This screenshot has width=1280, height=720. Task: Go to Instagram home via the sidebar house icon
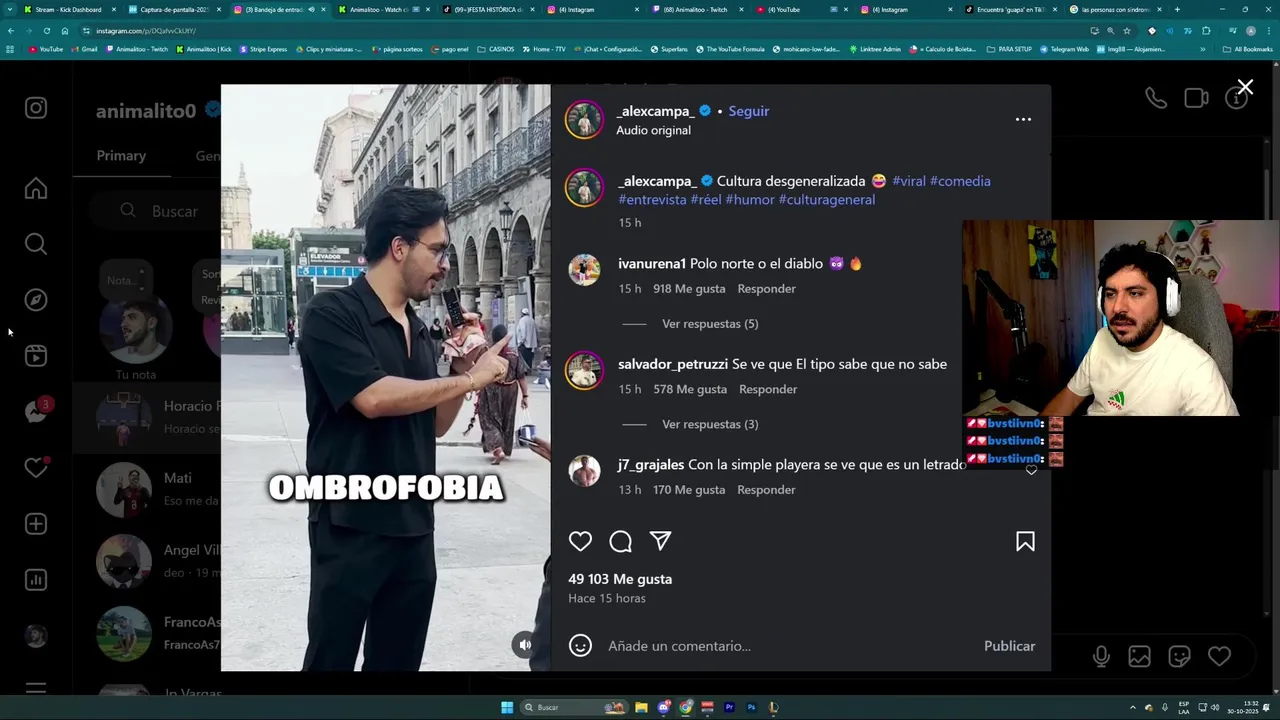[x=36, y=188]
